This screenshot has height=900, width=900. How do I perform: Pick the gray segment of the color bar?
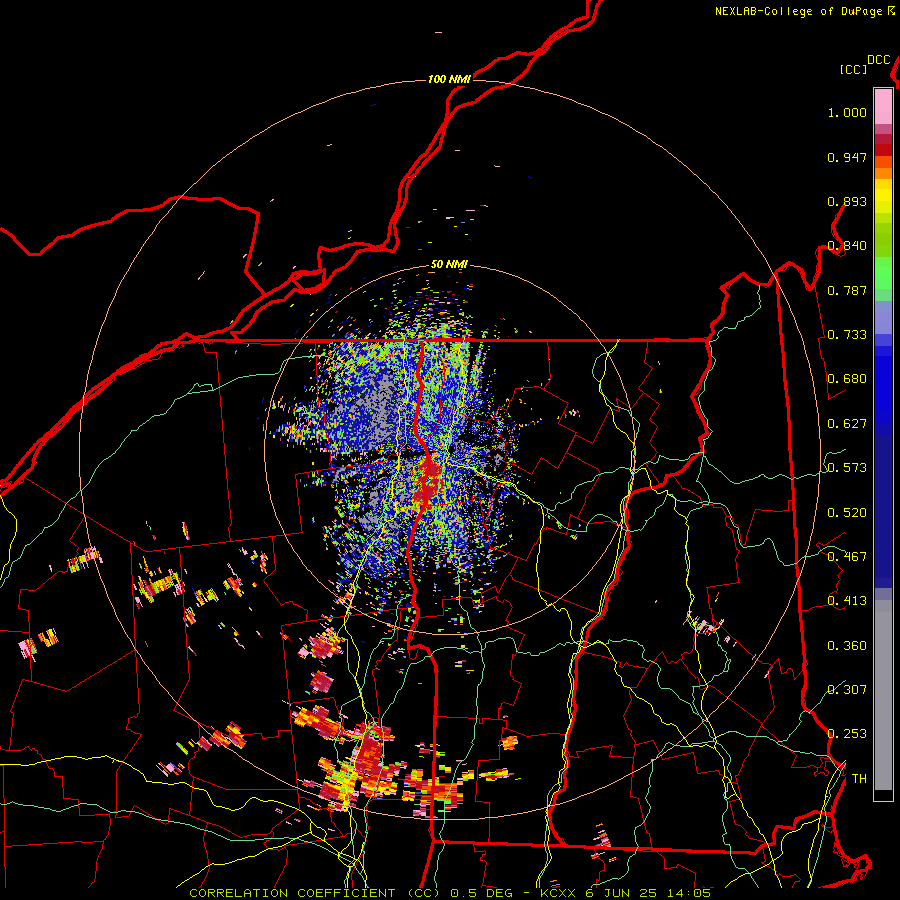coord(883,695)
